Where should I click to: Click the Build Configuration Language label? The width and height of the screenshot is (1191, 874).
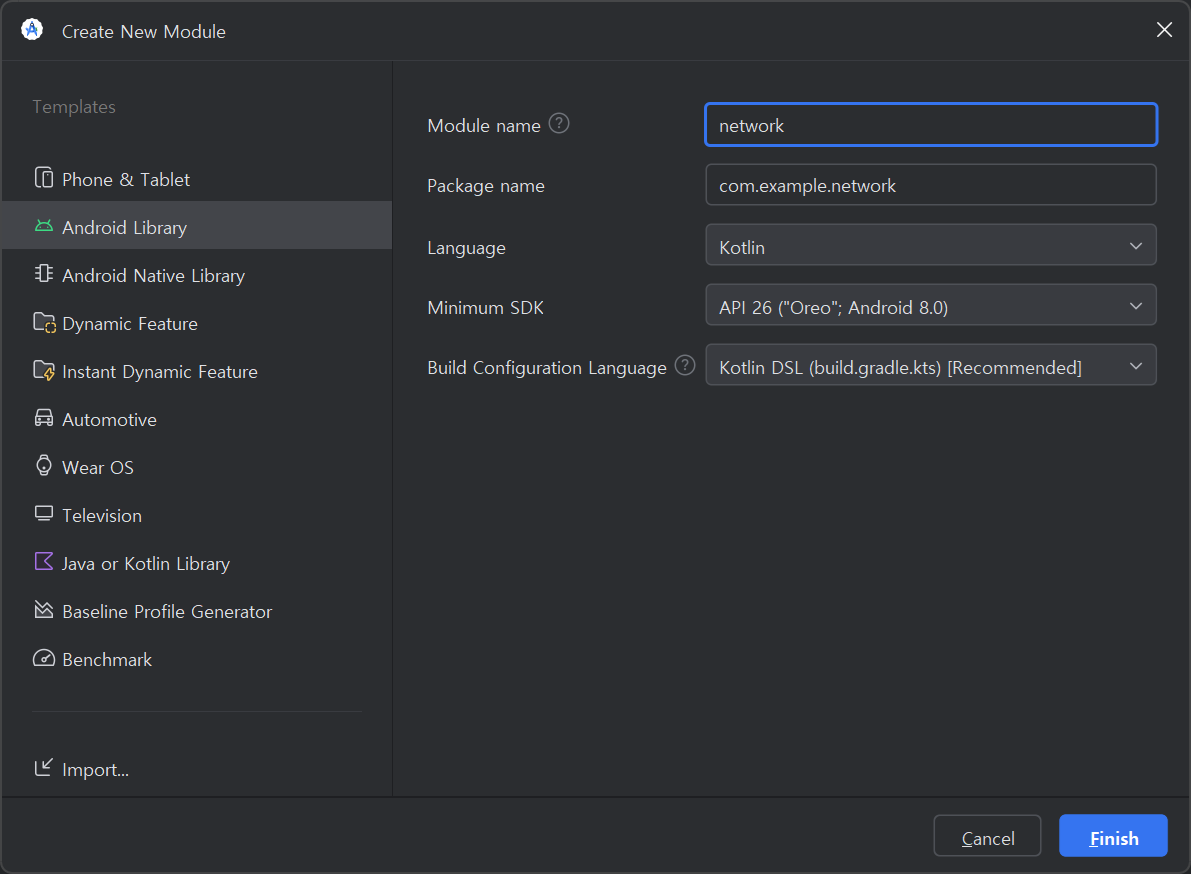547,368
